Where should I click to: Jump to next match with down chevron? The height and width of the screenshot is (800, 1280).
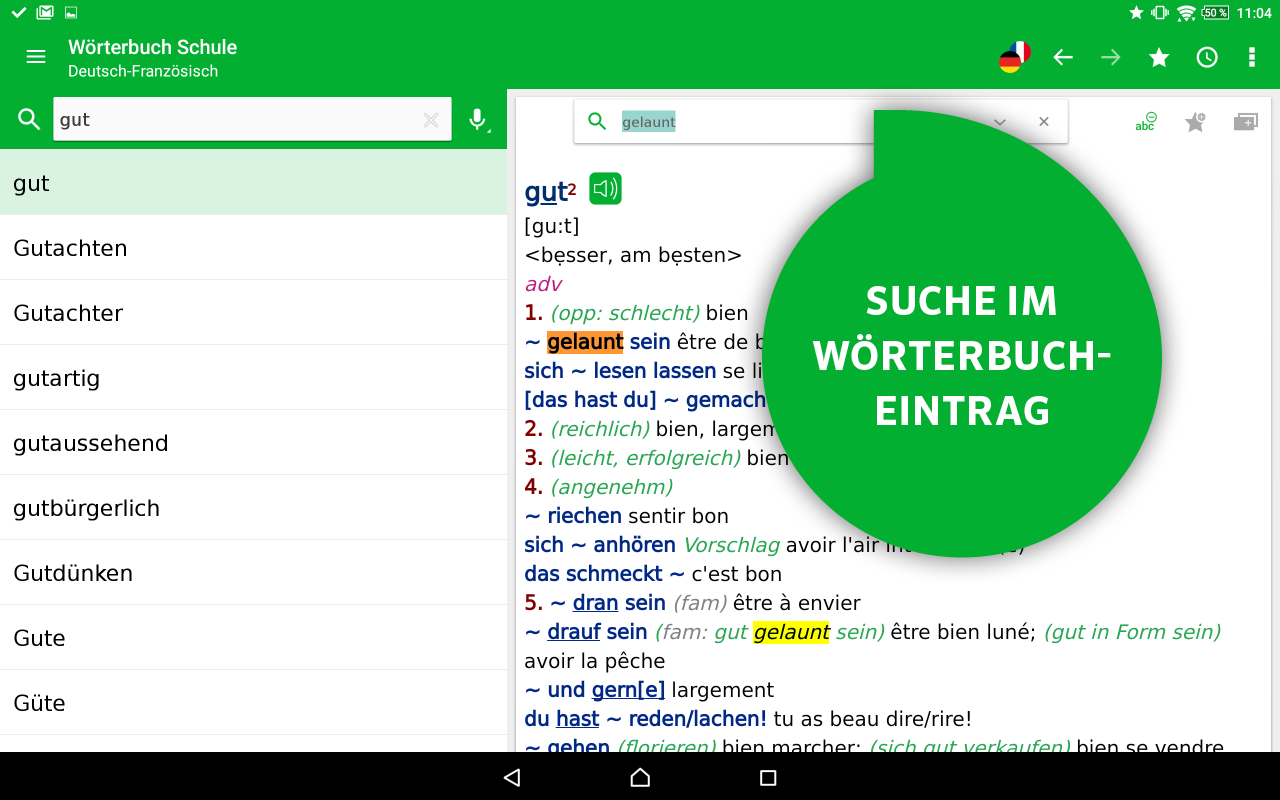[1000, 122]
